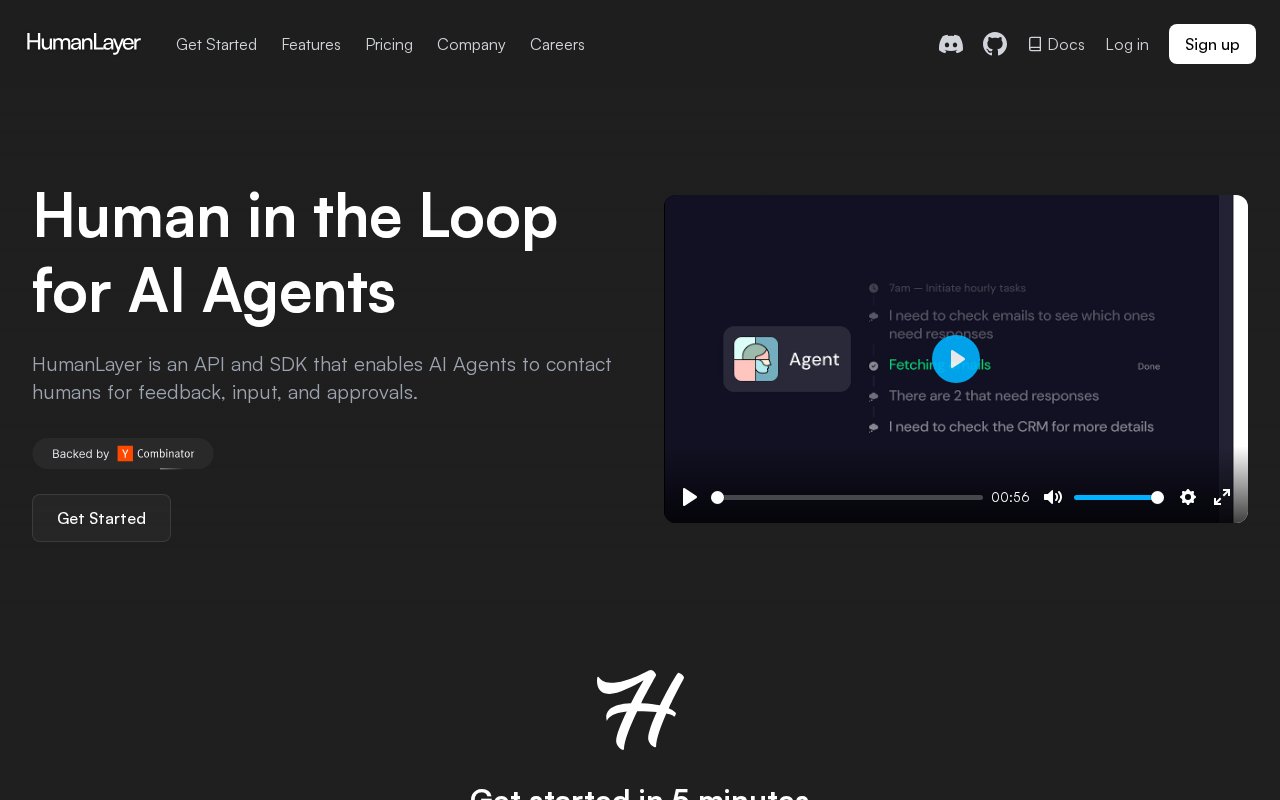Screen dimensions: 1280x800
Task: Click the Sign up button
Action: (1212, 44)
